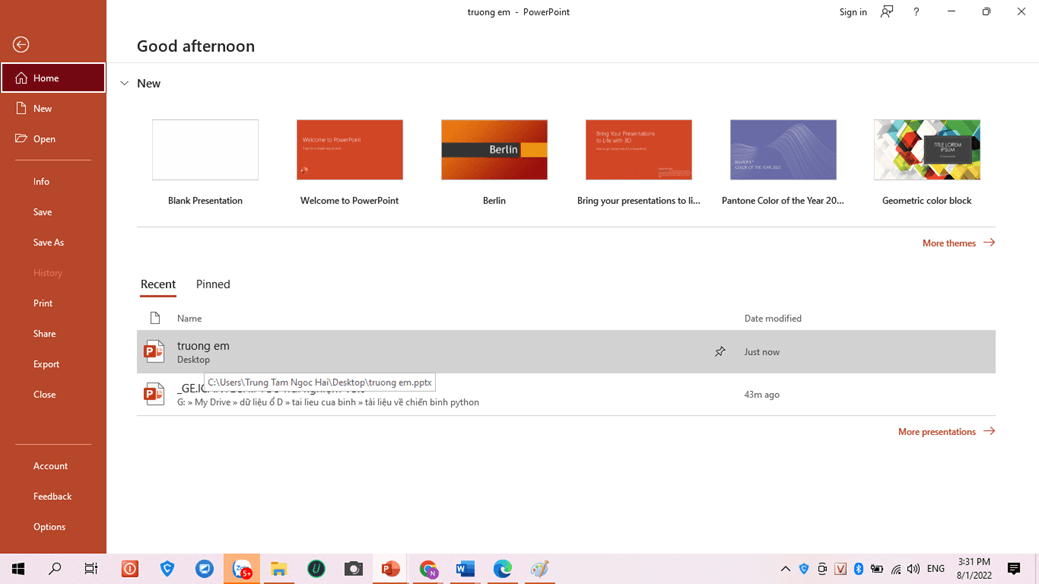
Task: Open the More presentations link
Action: coord(945,432)
